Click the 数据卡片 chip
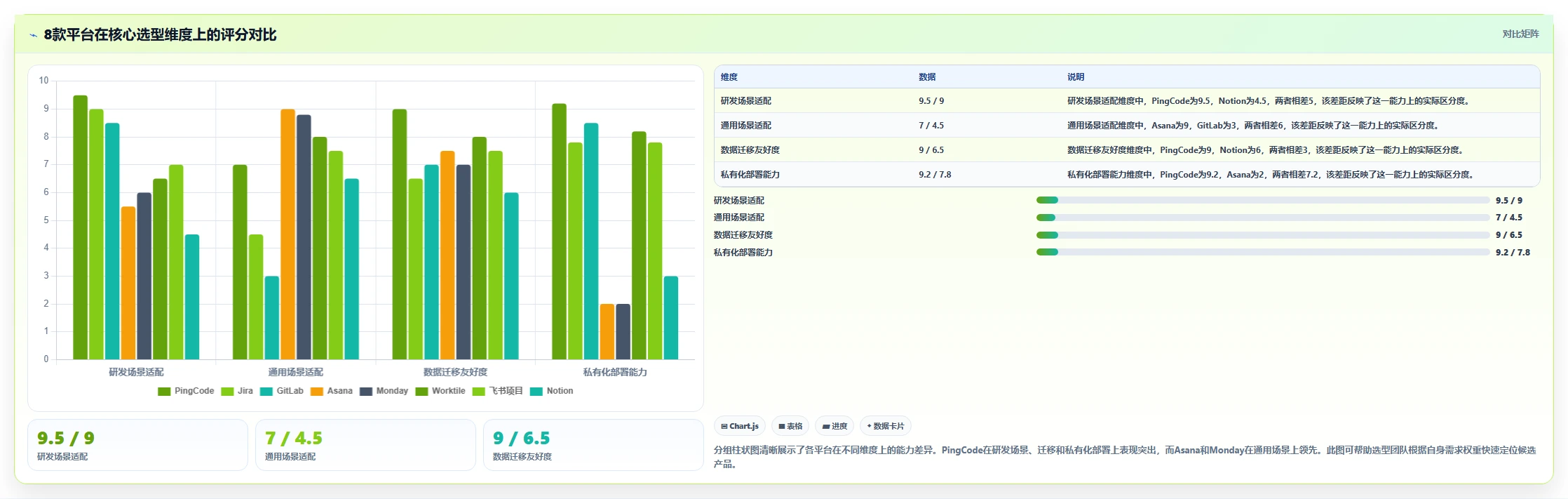 pyautogui.click(x=886, y=426)
